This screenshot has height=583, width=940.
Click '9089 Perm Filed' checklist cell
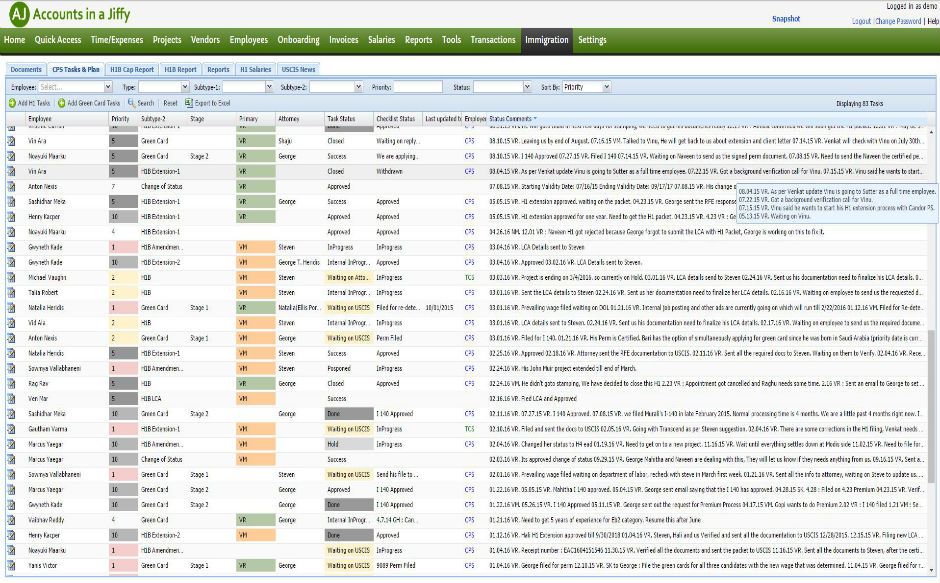(x=398, y=566)
